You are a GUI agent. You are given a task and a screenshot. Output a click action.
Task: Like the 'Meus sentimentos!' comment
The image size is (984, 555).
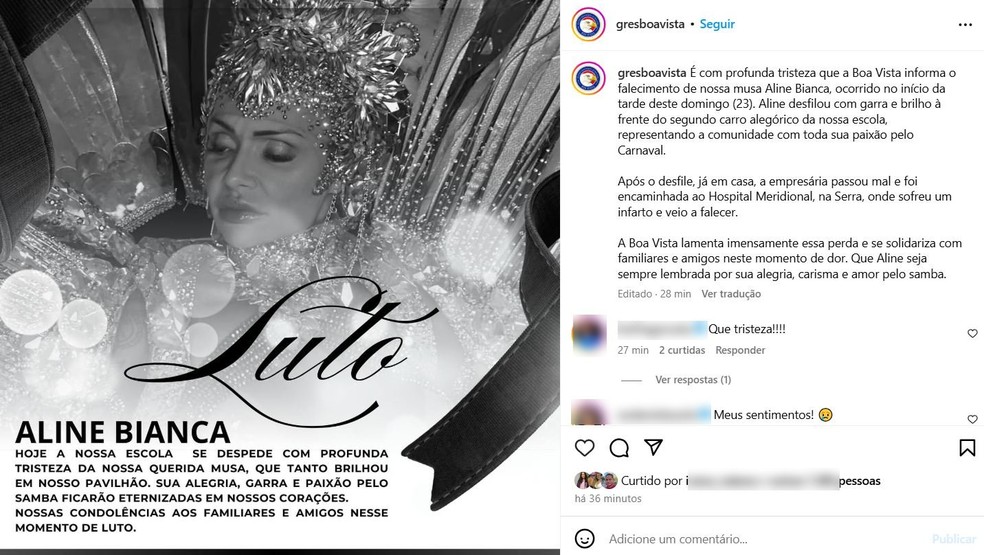[x=972, y=419]
